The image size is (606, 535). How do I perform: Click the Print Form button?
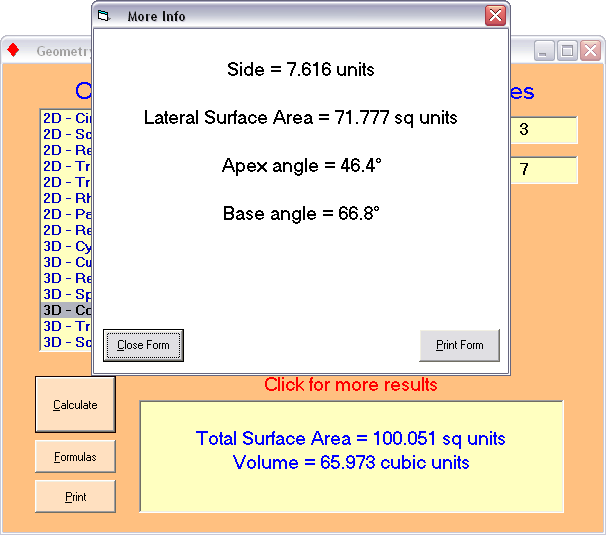tap(460, 345)
